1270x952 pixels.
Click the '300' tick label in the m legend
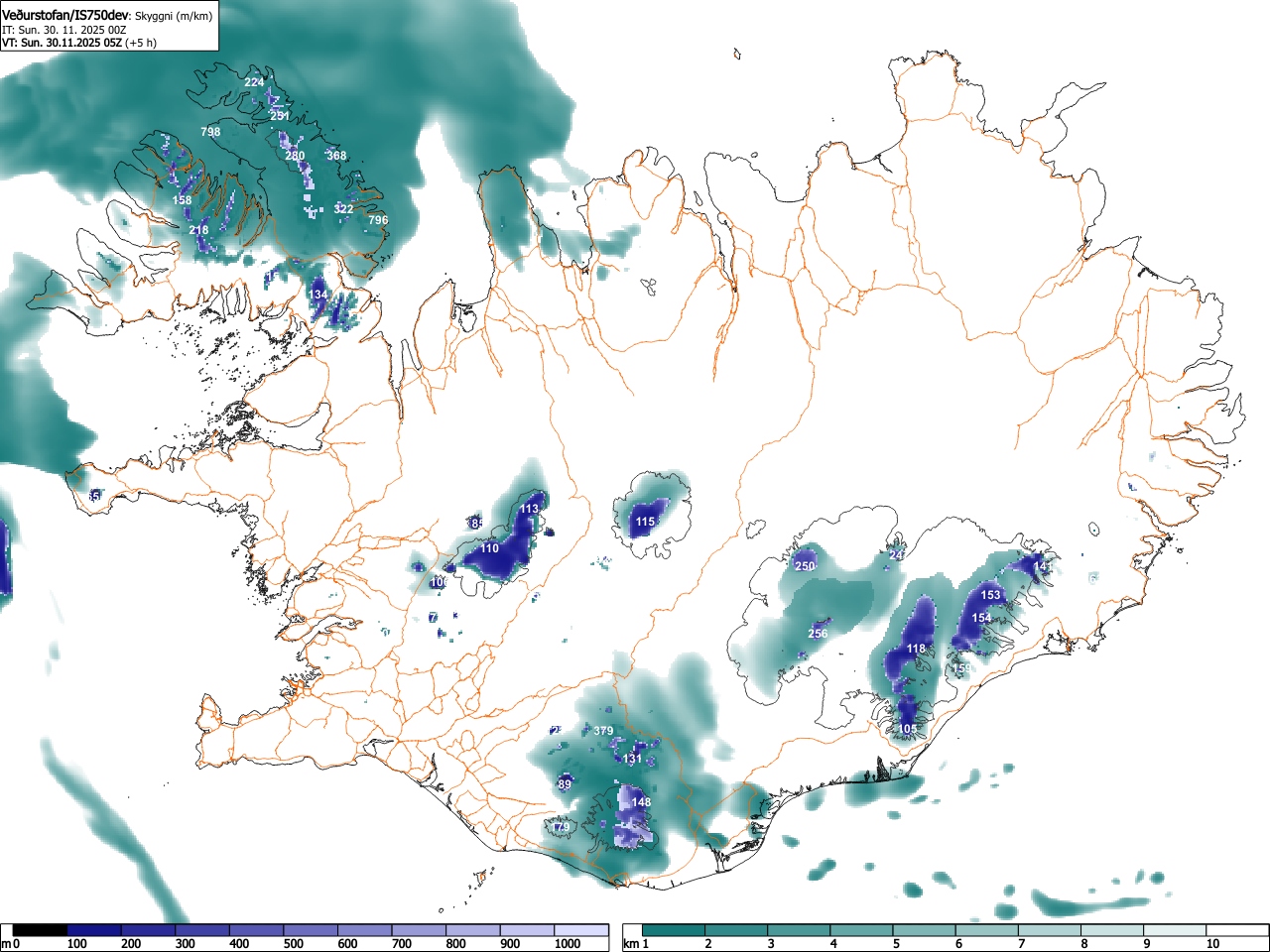pos(185,944)
